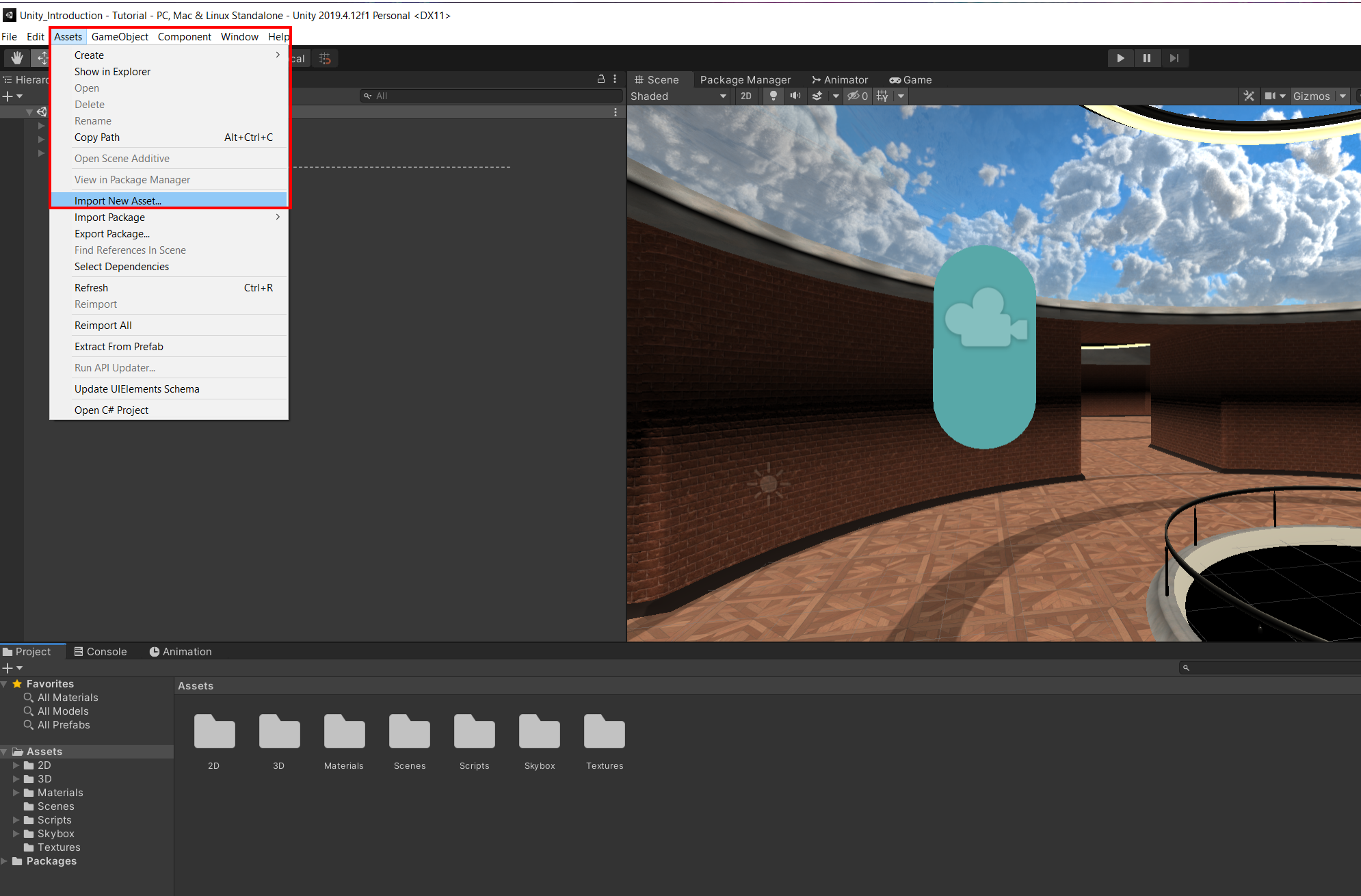Open scene component tools icon
1361x896 pixels.
pyautogui.click(x=1249, y=96)
